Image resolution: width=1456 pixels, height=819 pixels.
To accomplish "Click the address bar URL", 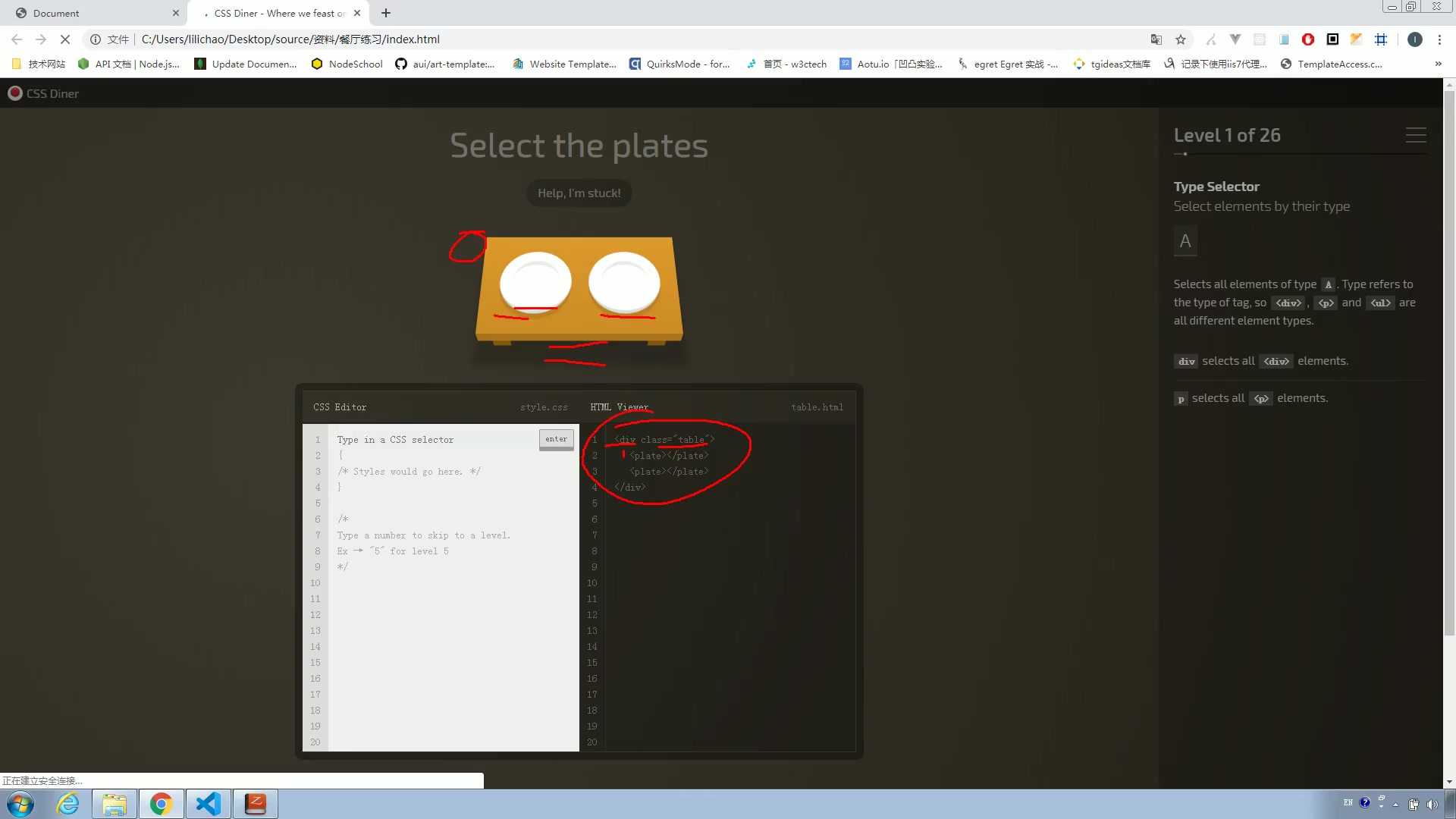I will click(x=290, y=39).
